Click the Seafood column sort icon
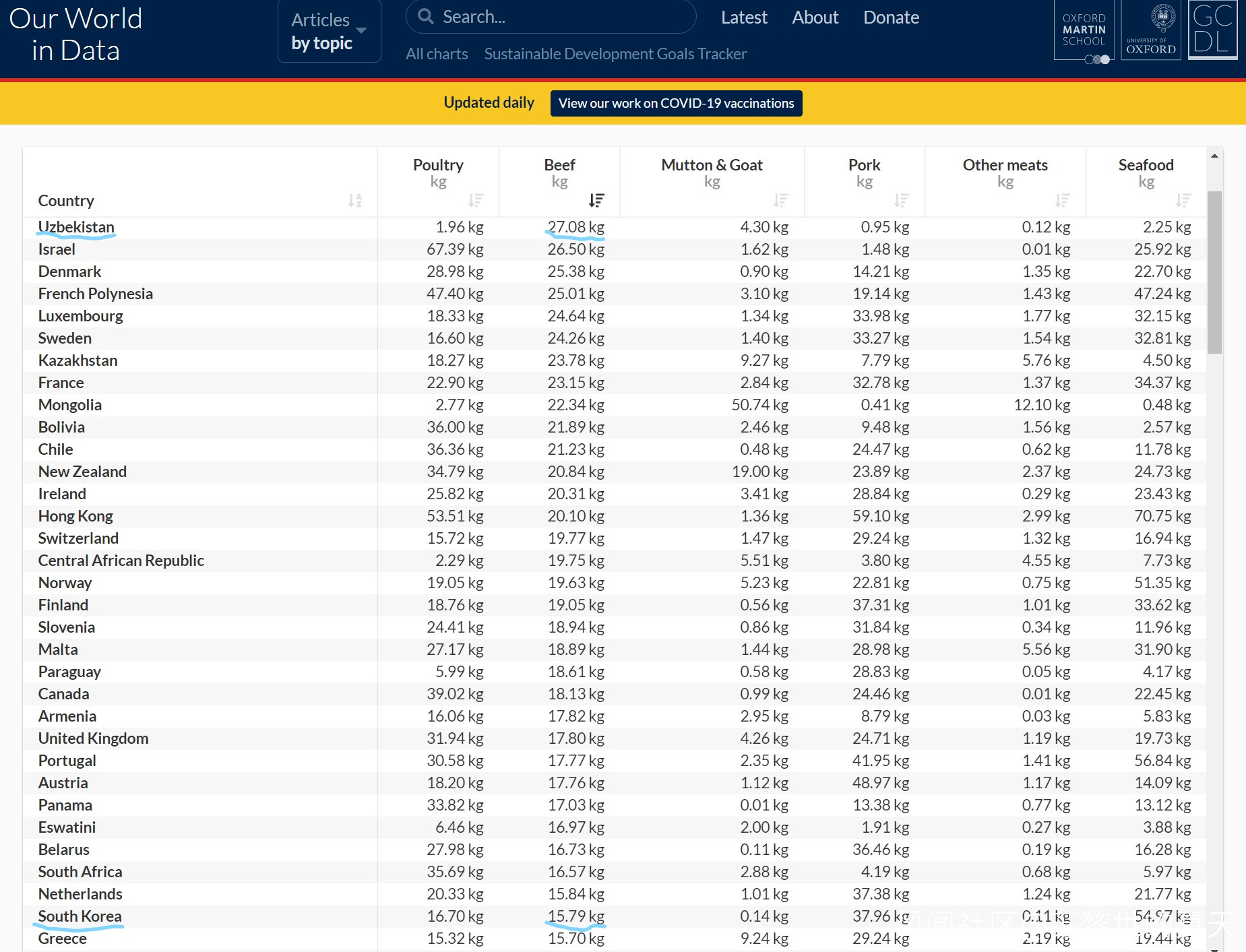This screenshot has width=1246, height=952. (1183, 200)
